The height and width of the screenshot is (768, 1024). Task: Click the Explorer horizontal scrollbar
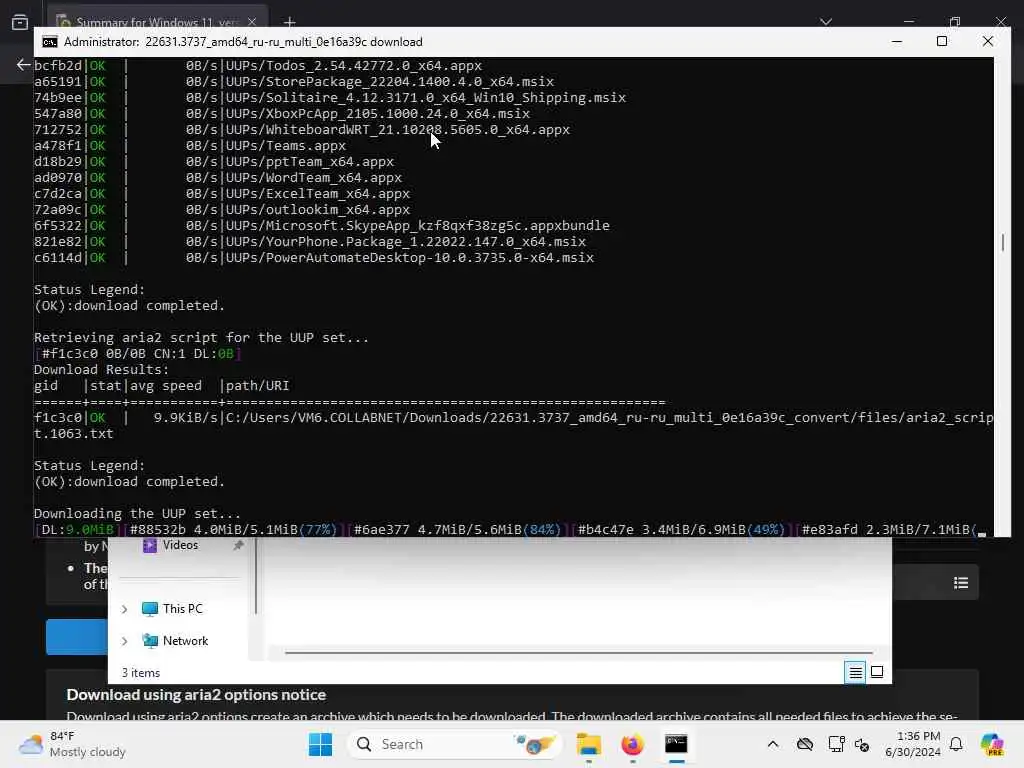click(x=579, y=652)
